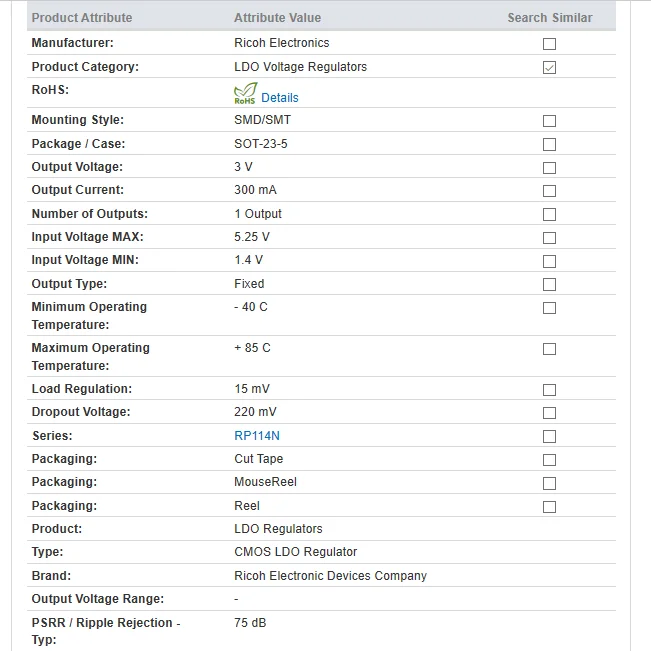Image resolution: width=651 pixels, height=651 pixels.
Task: Select the 5.25 V input voltage value
Action: click(x=252, y=237)
